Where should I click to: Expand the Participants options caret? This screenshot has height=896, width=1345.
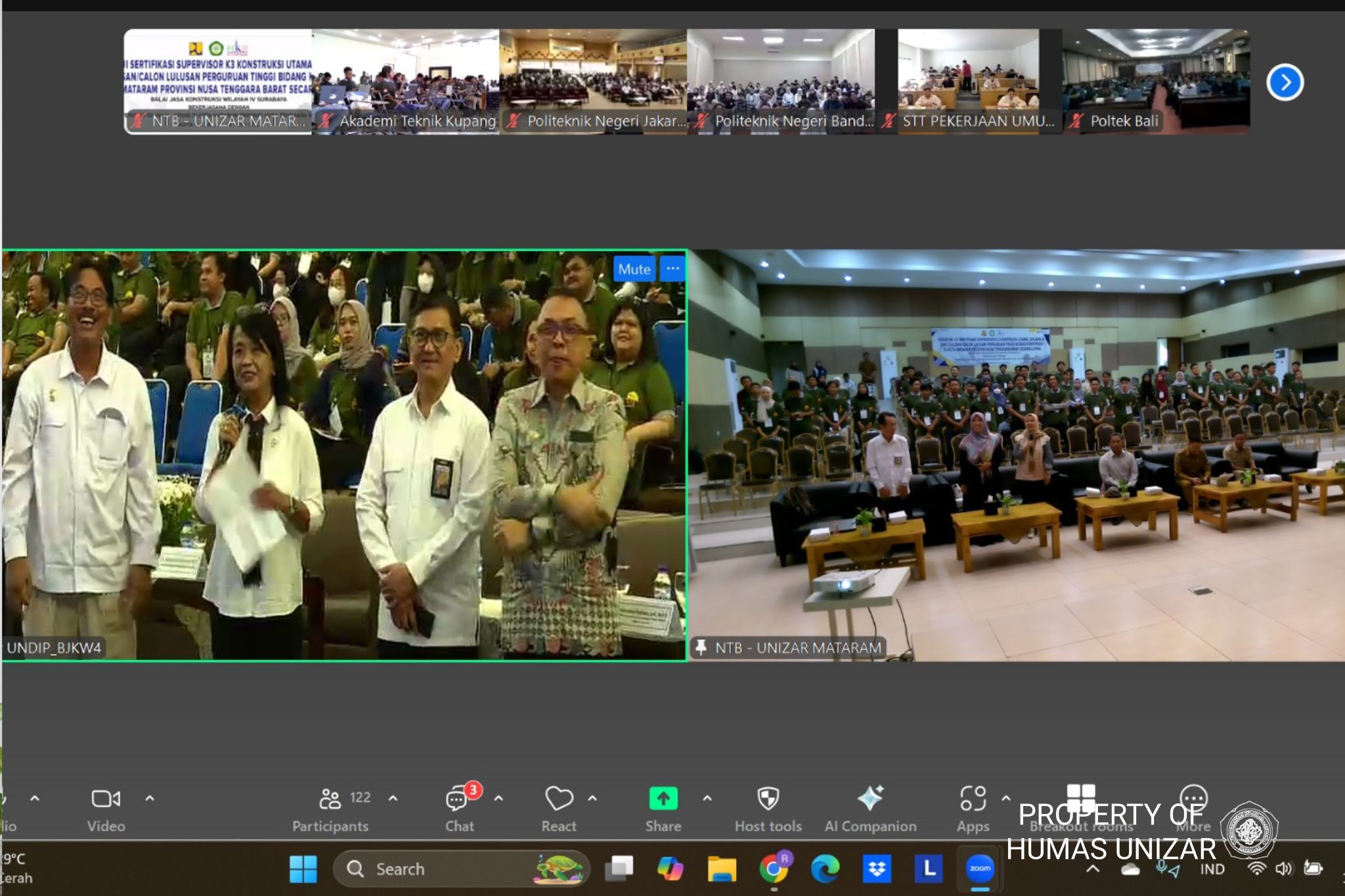click(x=393, y=798)
